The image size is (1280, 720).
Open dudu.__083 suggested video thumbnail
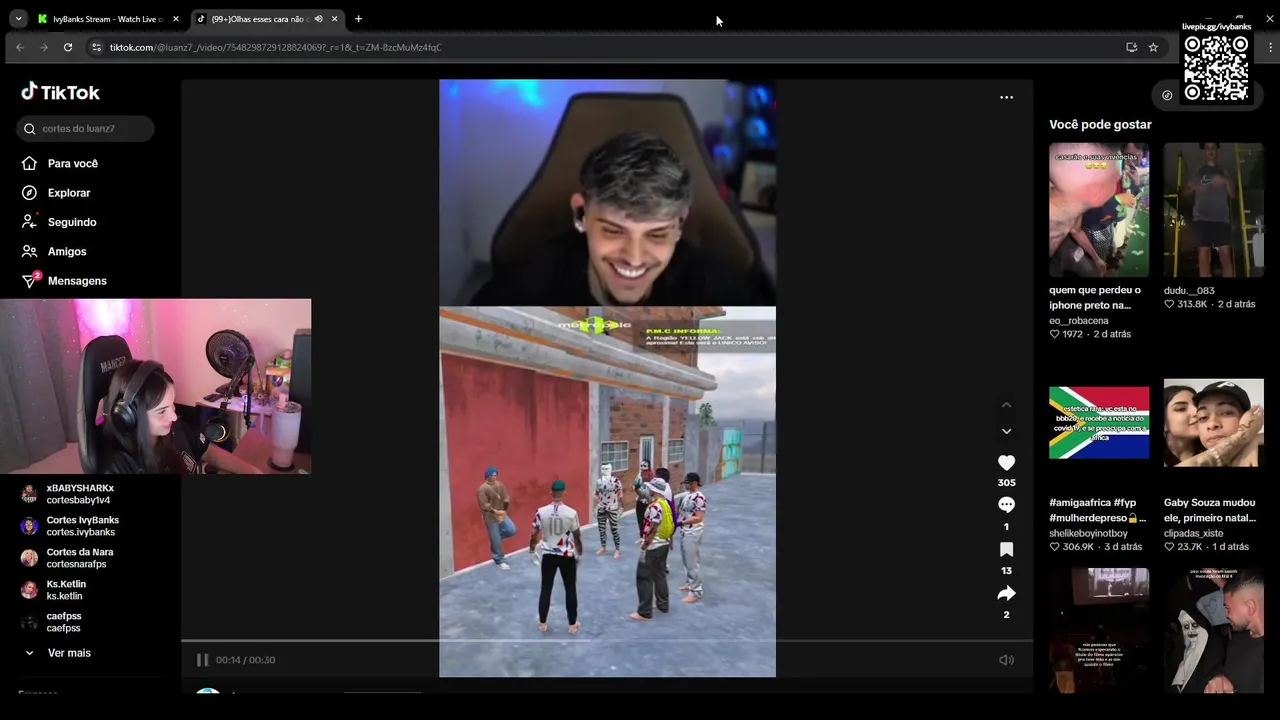[1214, 210]
